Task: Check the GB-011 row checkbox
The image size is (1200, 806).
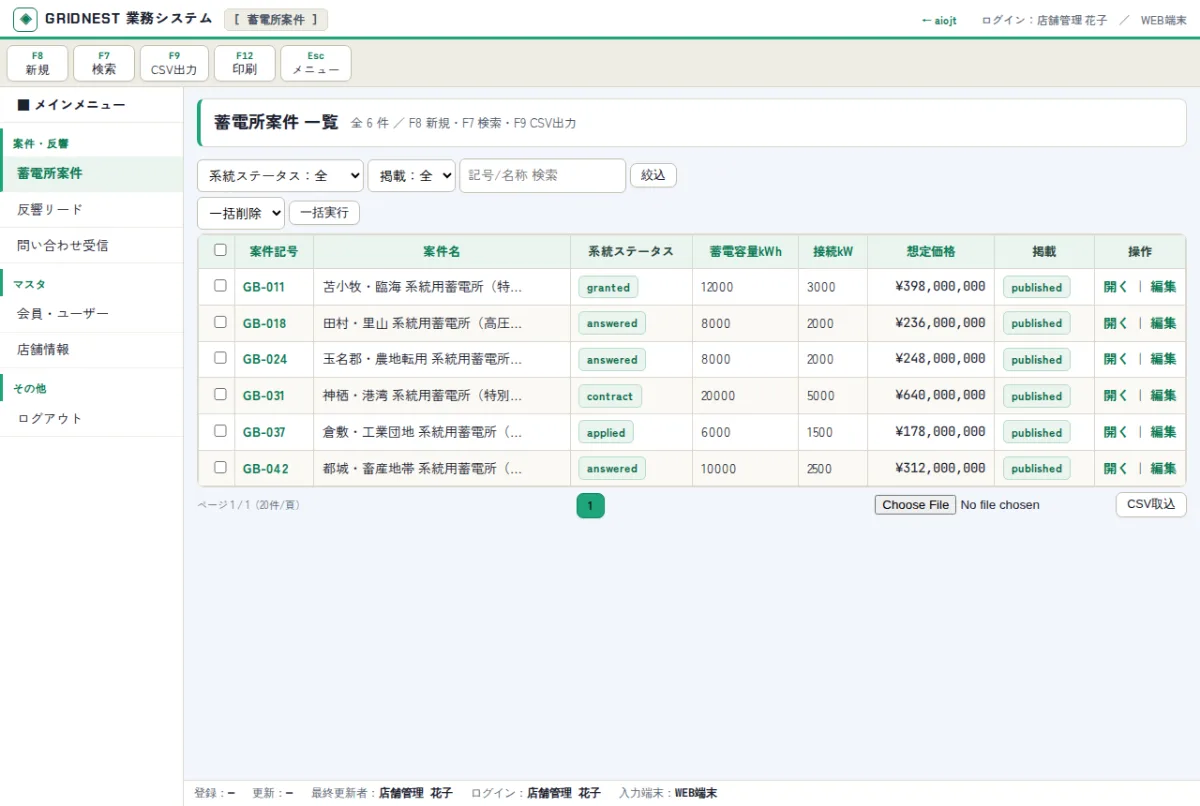Action: (220, 286)
